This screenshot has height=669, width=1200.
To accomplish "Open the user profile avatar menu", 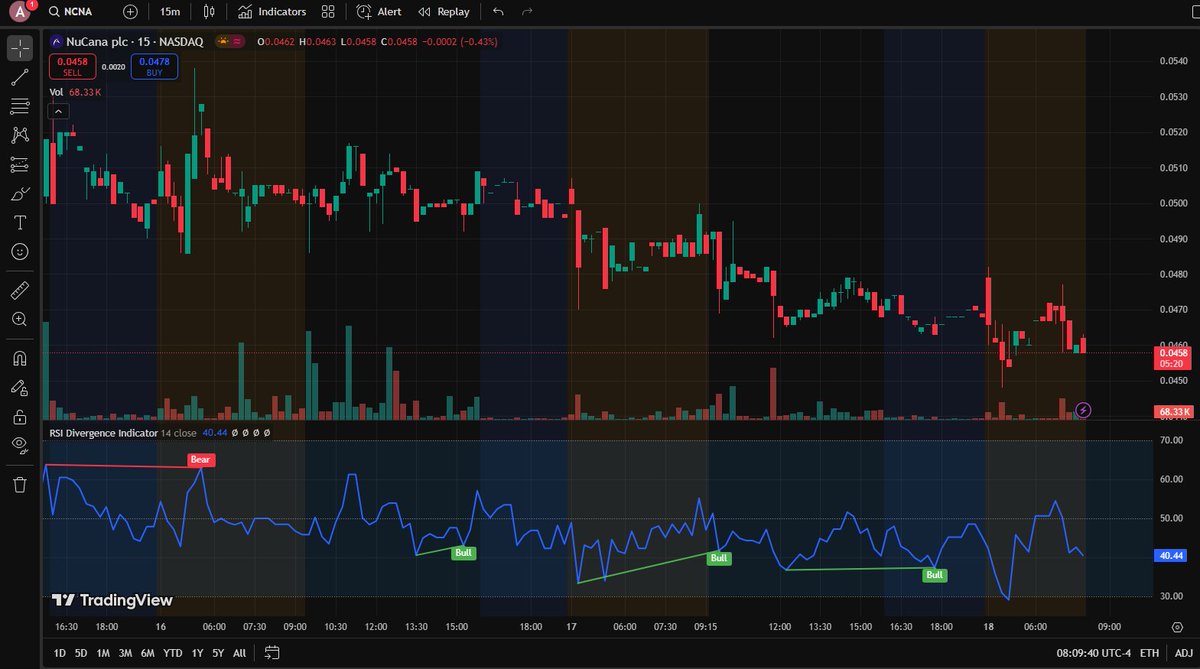I will [20, 12].
